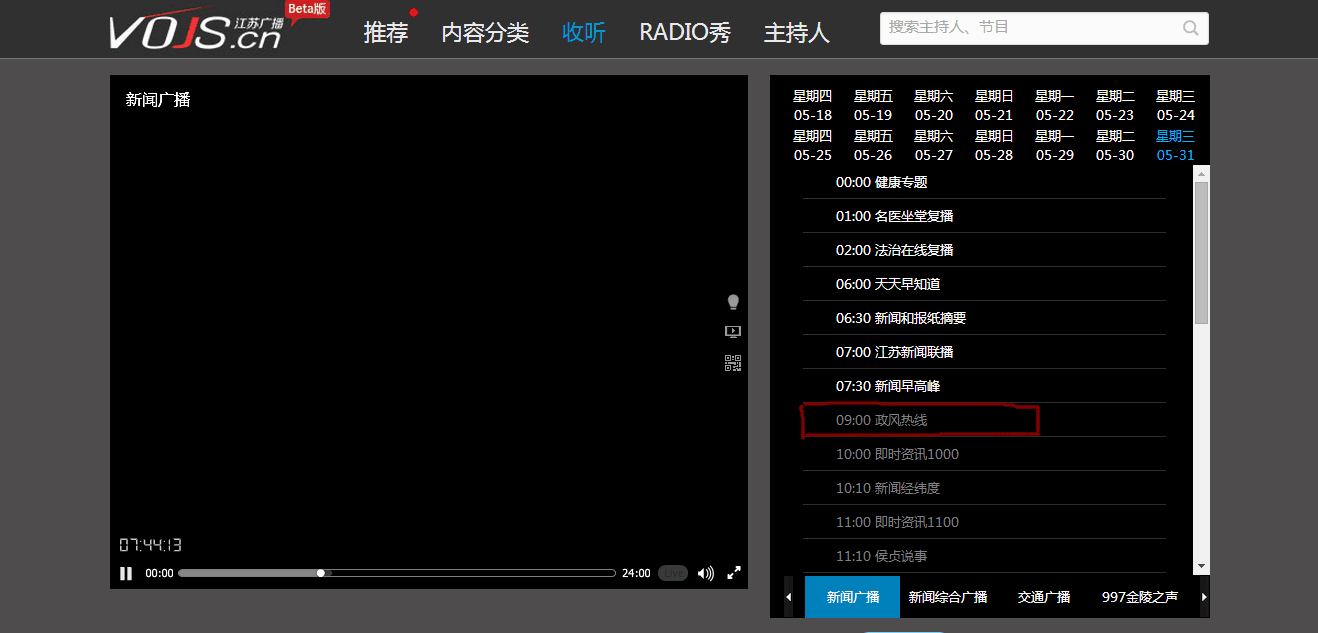Click scrollbar down arrow in schedule list
Image resolution: width=1318 pixels, height=633 pixels.
(1202, 567)
